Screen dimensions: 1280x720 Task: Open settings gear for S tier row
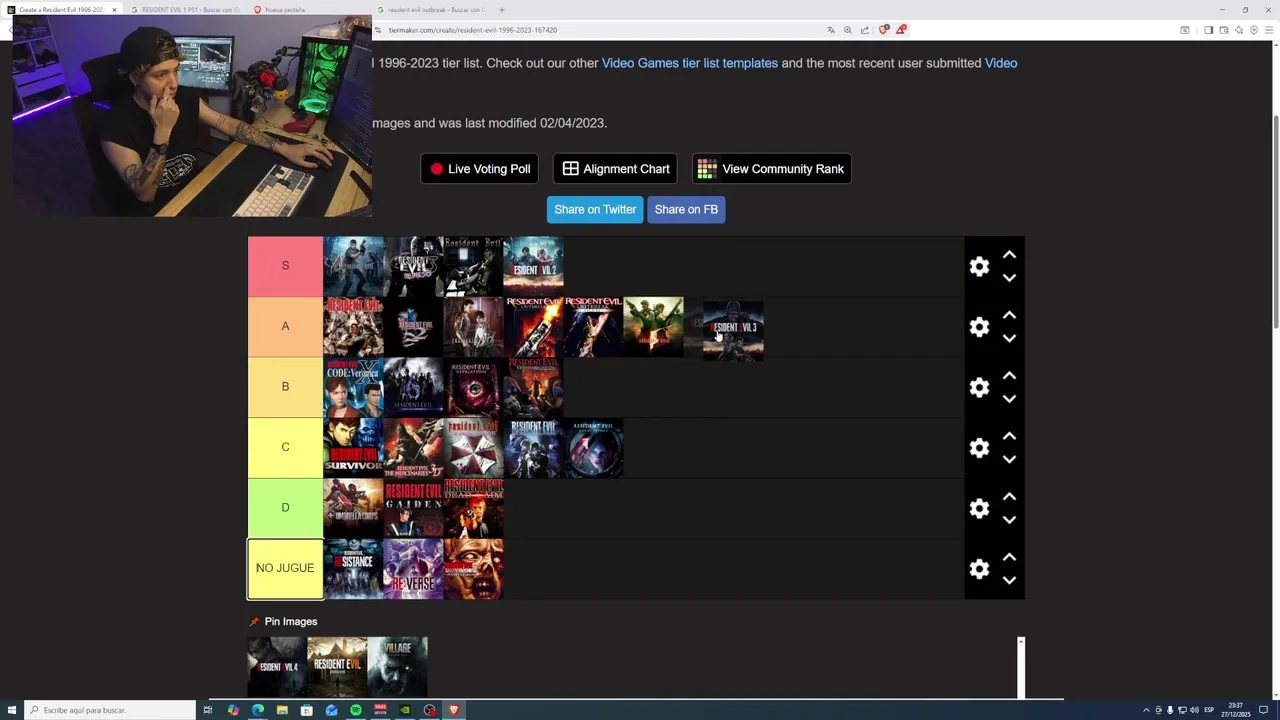(x=979, y=266)
